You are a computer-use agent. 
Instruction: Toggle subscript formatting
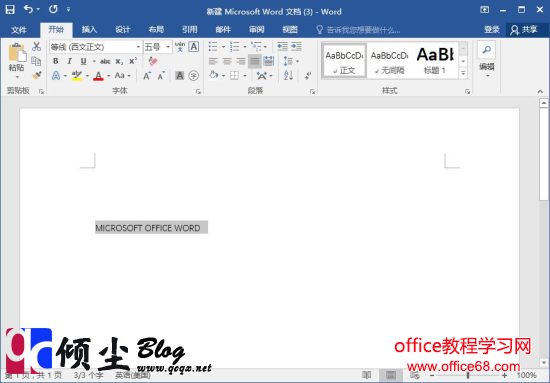[x=119, y=61]
